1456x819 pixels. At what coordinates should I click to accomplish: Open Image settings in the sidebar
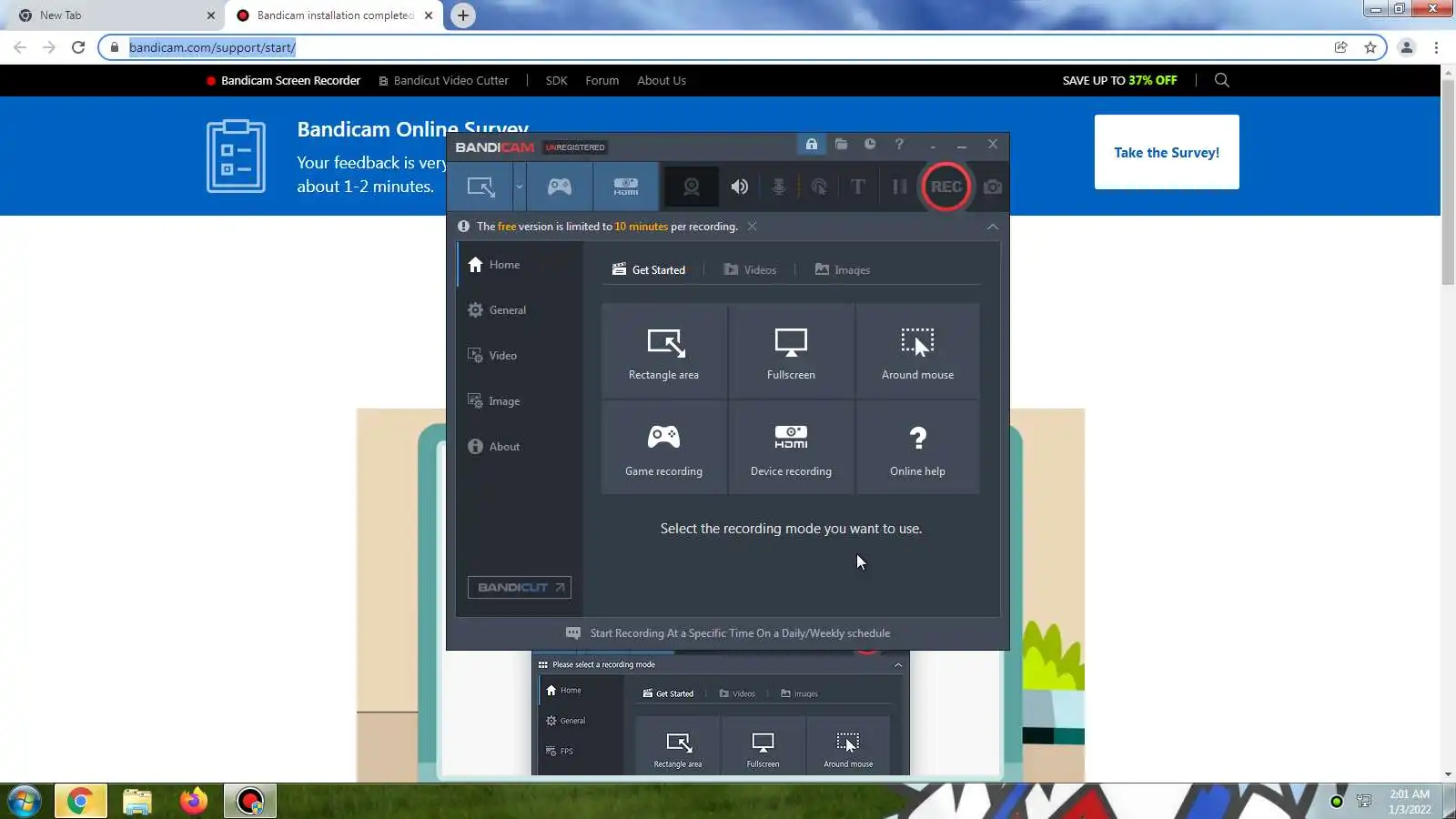click(x=520, y=401)
